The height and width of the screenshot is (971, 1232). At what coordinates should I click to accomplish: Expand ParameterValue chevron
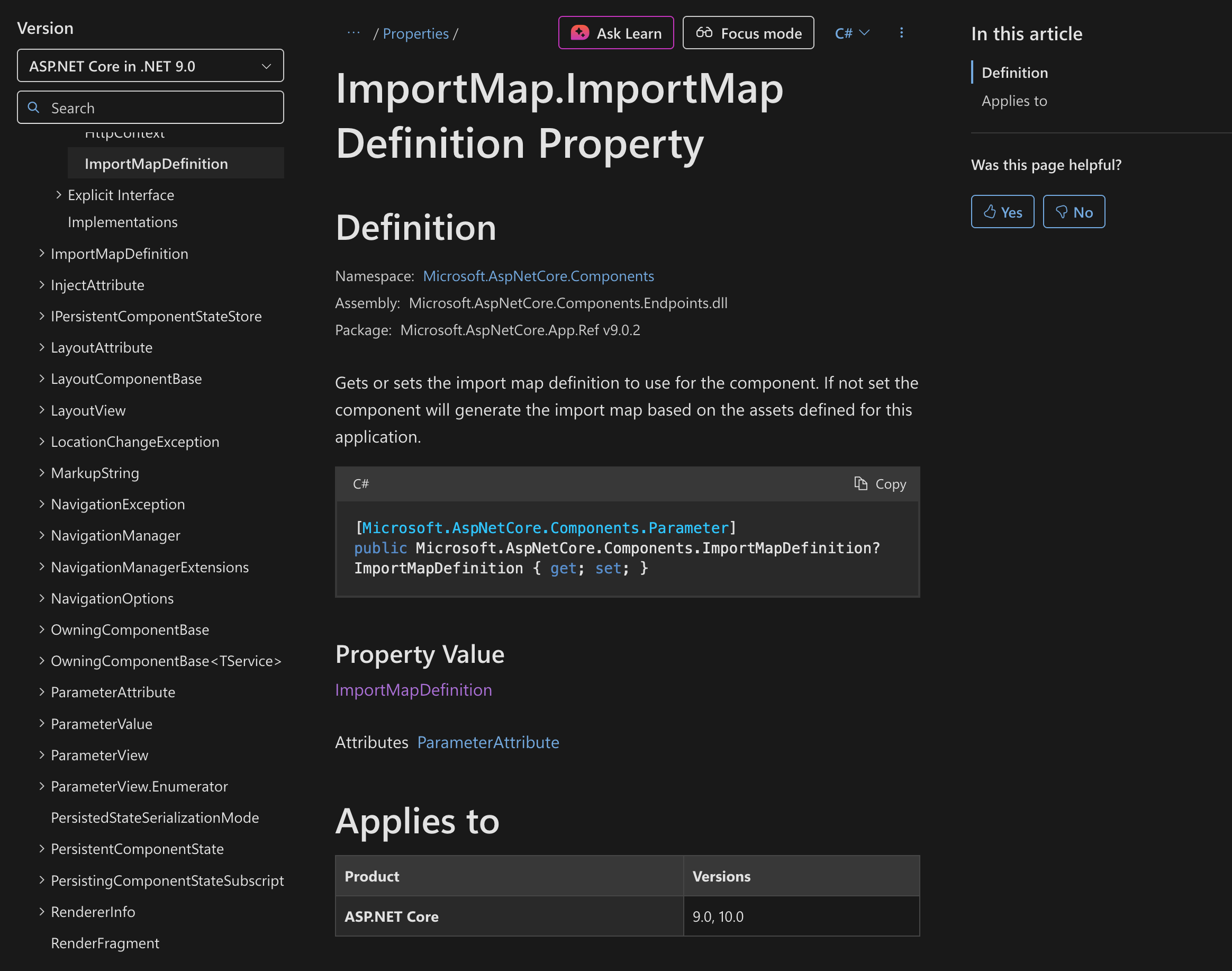pos(42,724)
